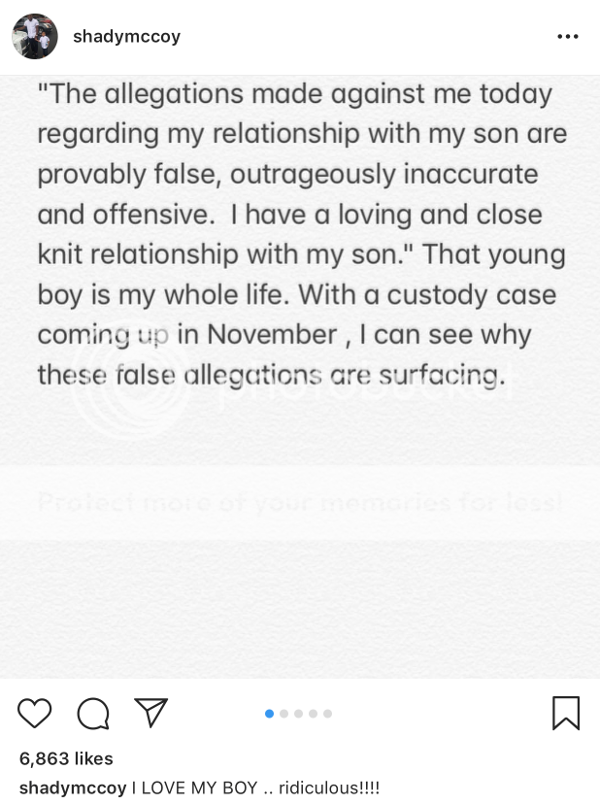The image size is (600, 804).
Task: Select the fifth carousel dot
Action: [327, 713]
